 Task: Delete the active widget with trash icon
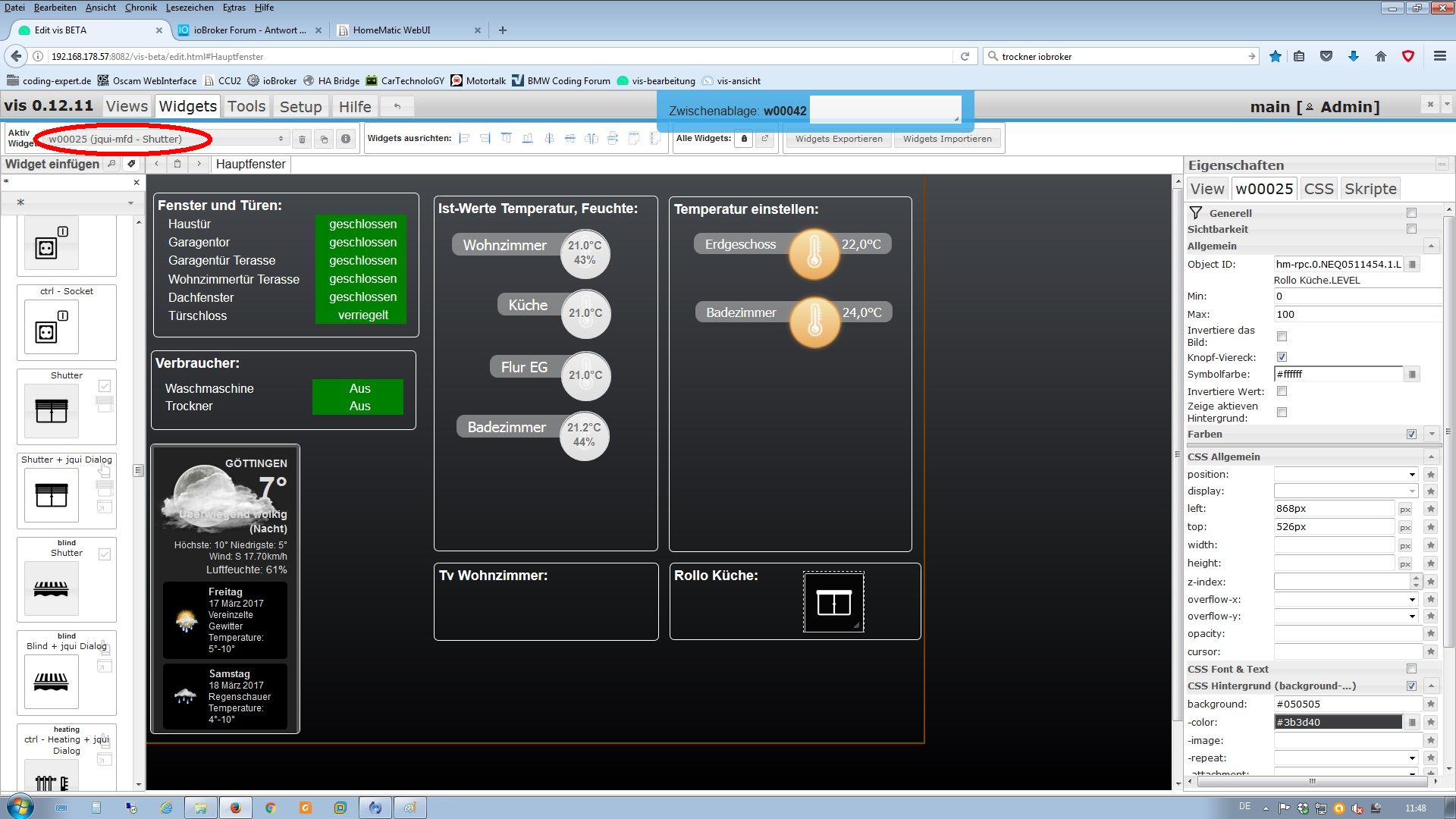pyautogui.click(x=302, y=139)
